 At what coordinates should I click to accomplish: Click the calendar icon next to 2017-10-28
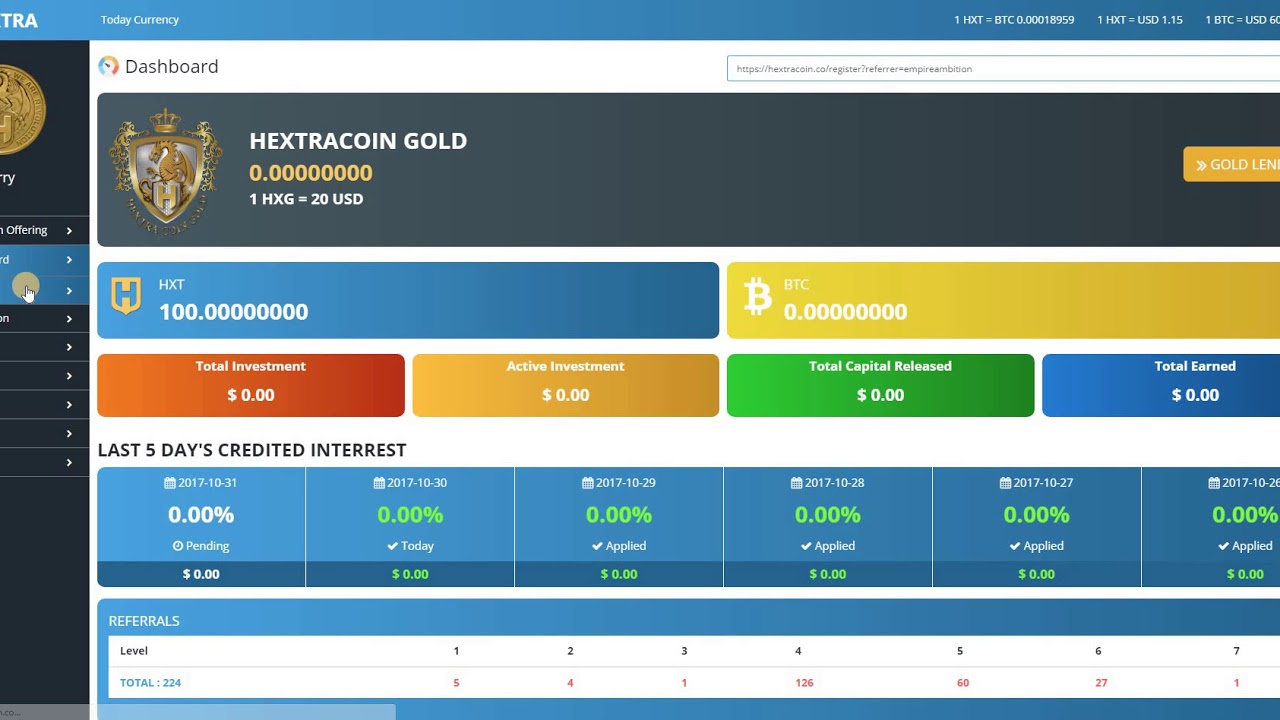(797, 483)
